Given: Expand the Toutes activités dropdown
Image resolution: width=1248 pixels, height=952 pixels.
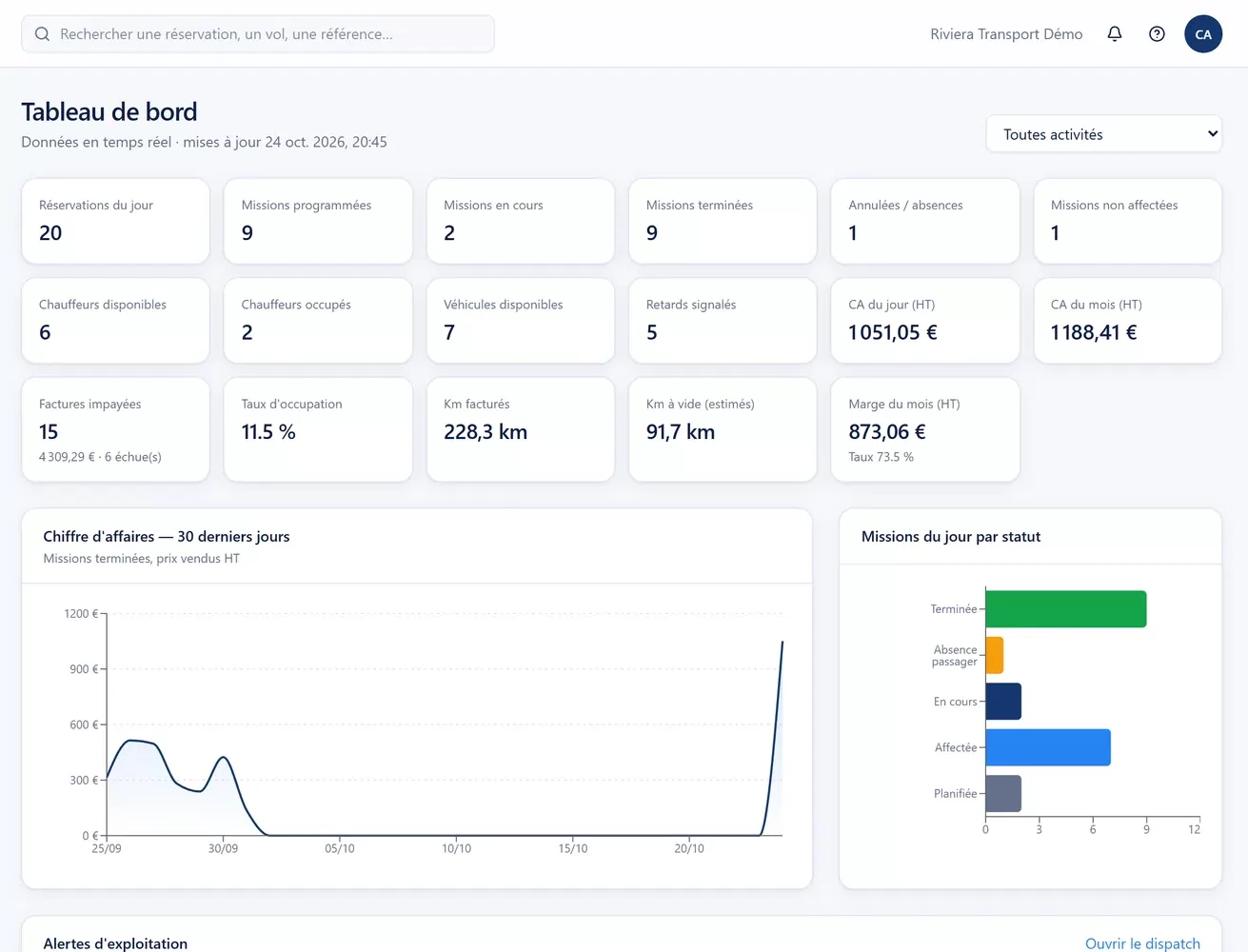Looking at the screenshot, I should 1104,134.
